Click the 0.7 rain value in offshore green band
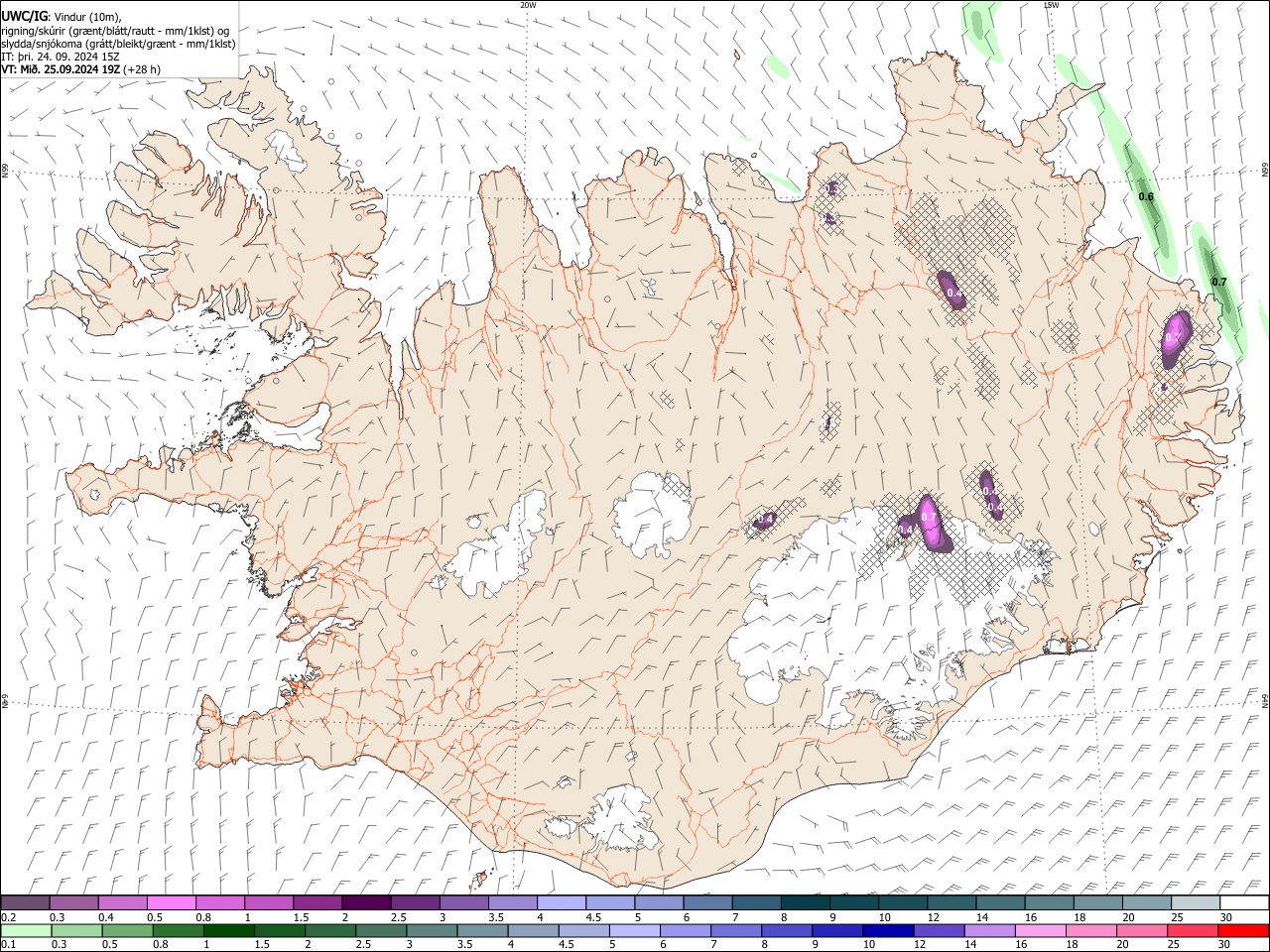 point(1219,282)
